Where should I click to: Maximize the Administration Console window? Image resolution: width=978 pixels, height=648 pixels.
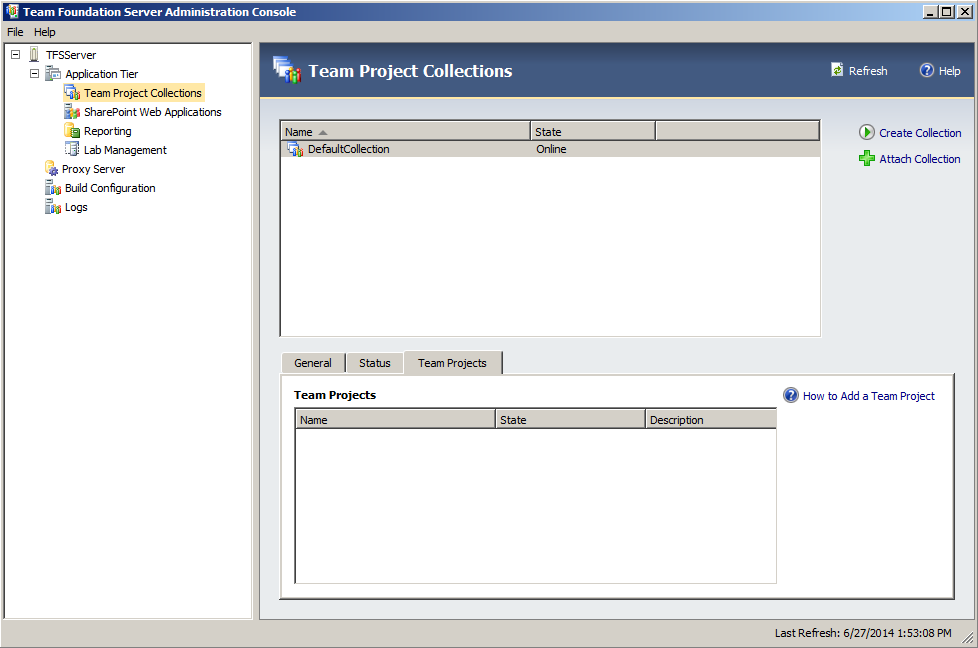[x=947, y=11]
